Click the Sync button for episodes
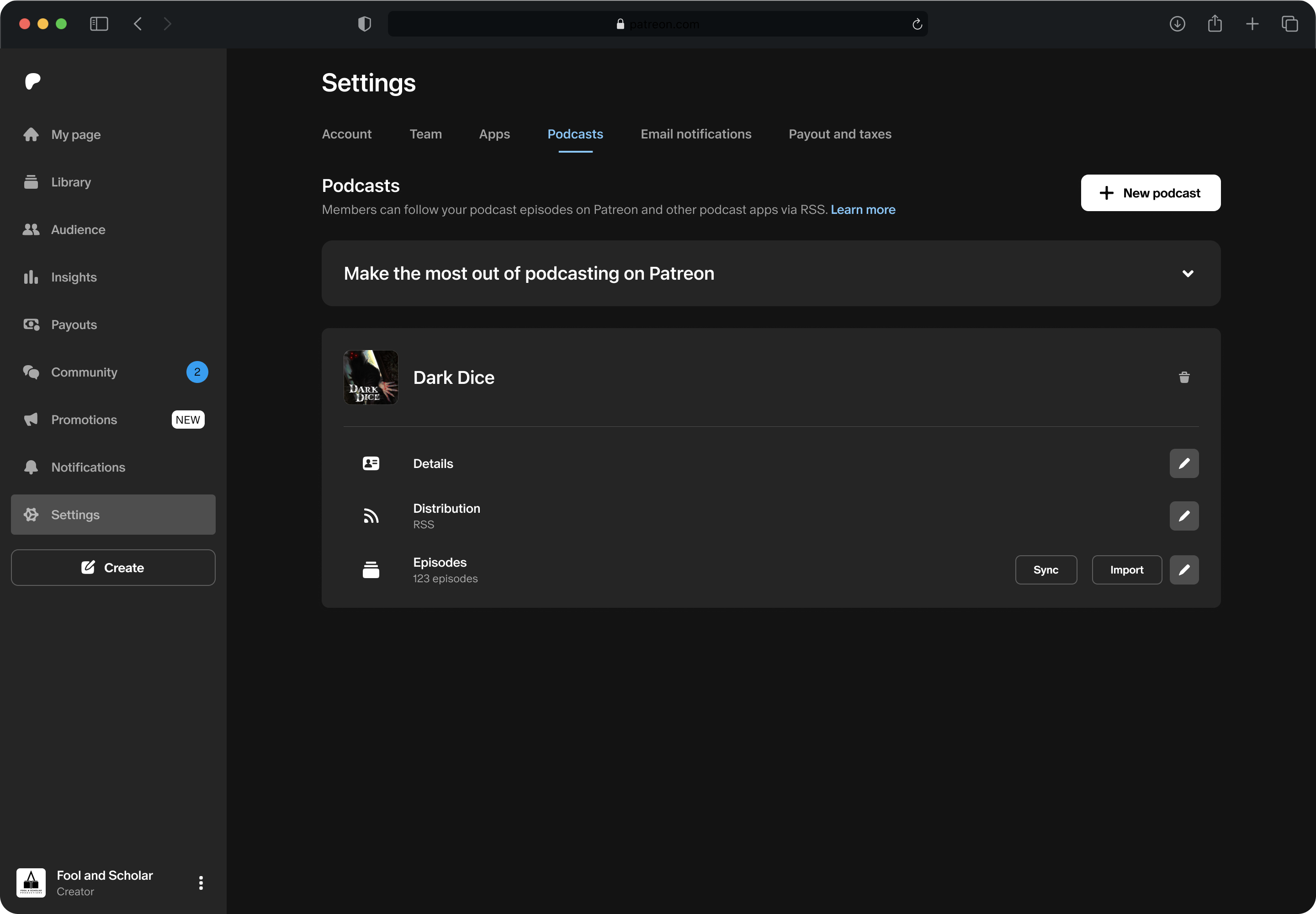Viewport: 1316px width, 914px height. click(x=1045, y=570)
